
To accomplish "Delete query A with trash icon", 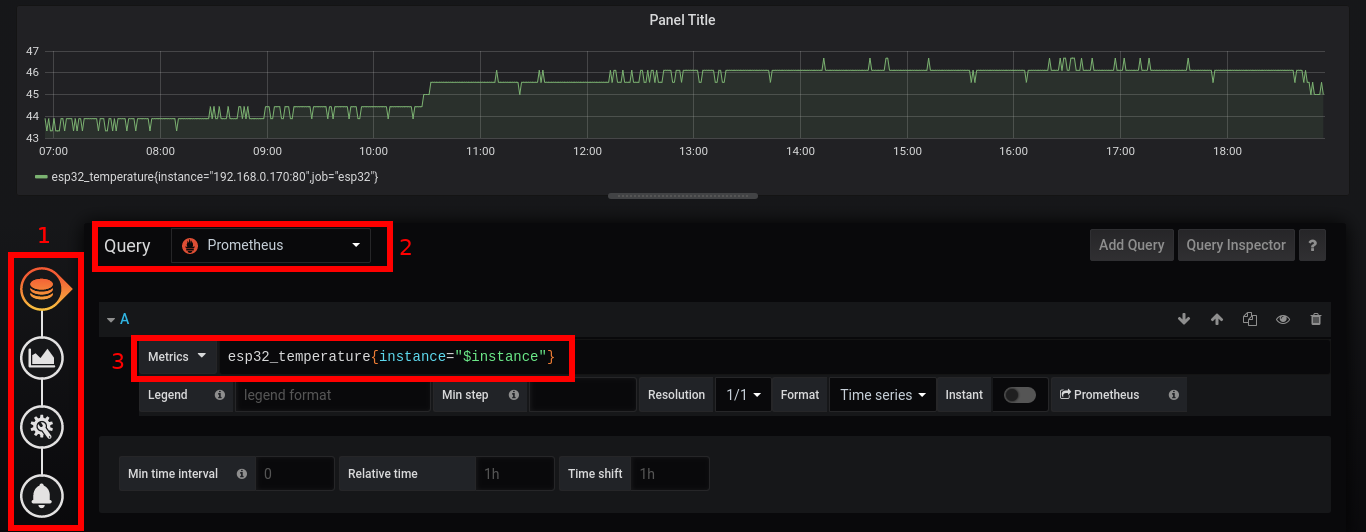I will point(1315,319).
